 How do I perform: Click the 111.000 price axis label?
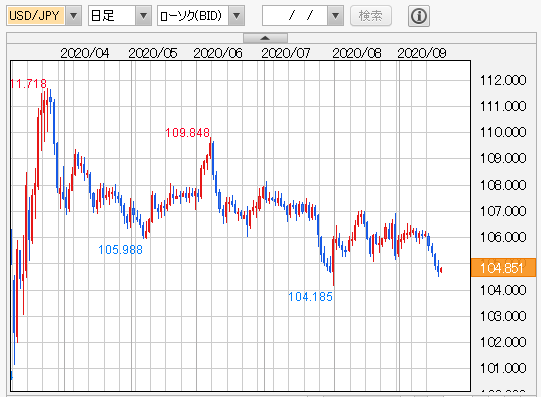[503, 106]
